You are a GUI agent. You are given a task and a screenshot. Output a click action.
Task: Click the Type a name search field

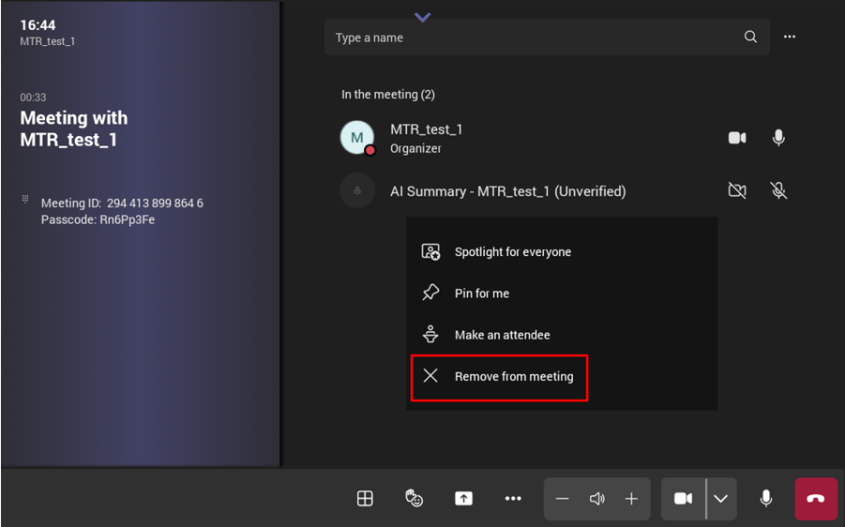click(x=530, y=38)
